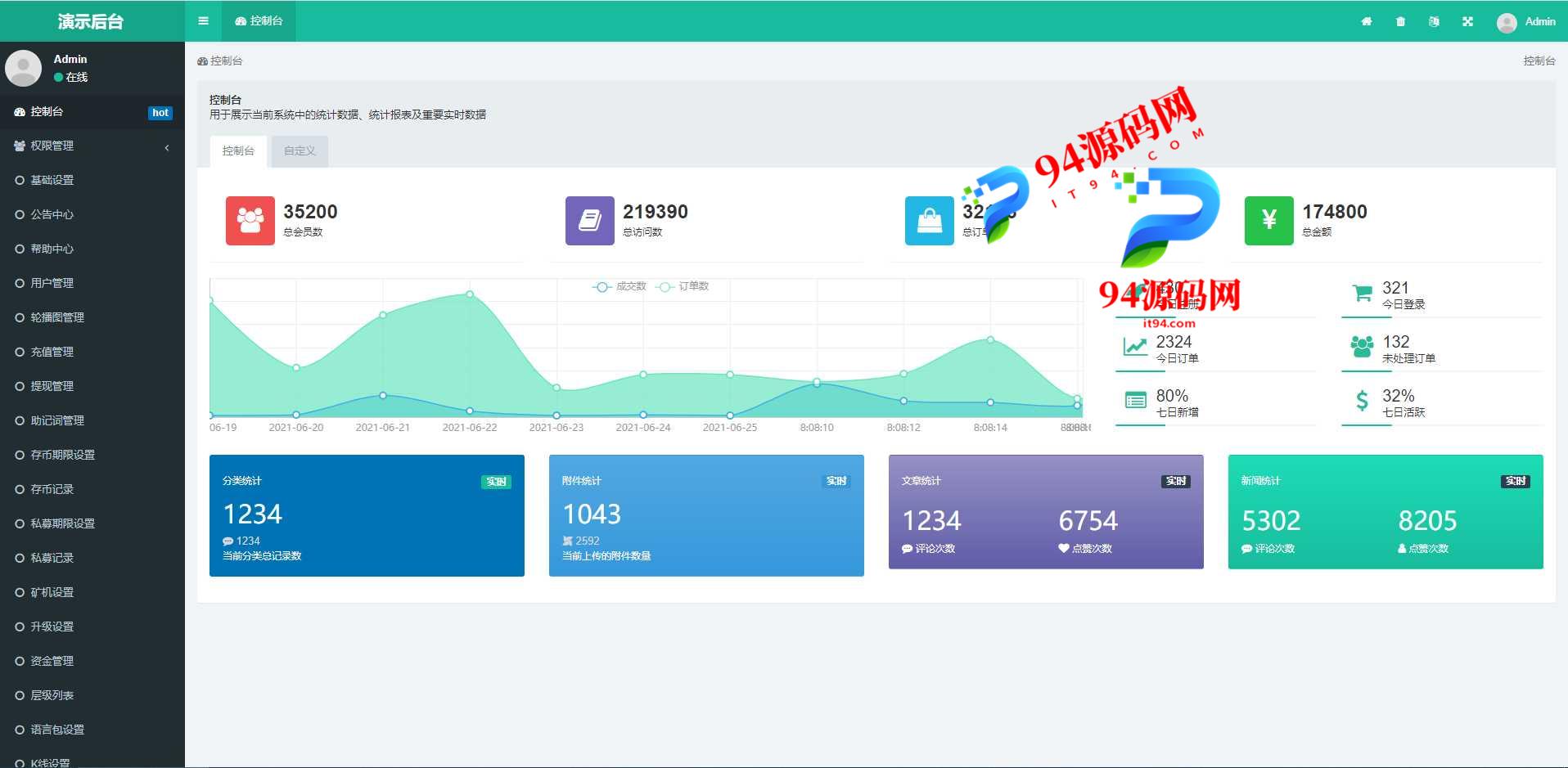1568x768 pixels.
Task: Click the line chart icon by 今日订单
Action: click(1135, 347)
